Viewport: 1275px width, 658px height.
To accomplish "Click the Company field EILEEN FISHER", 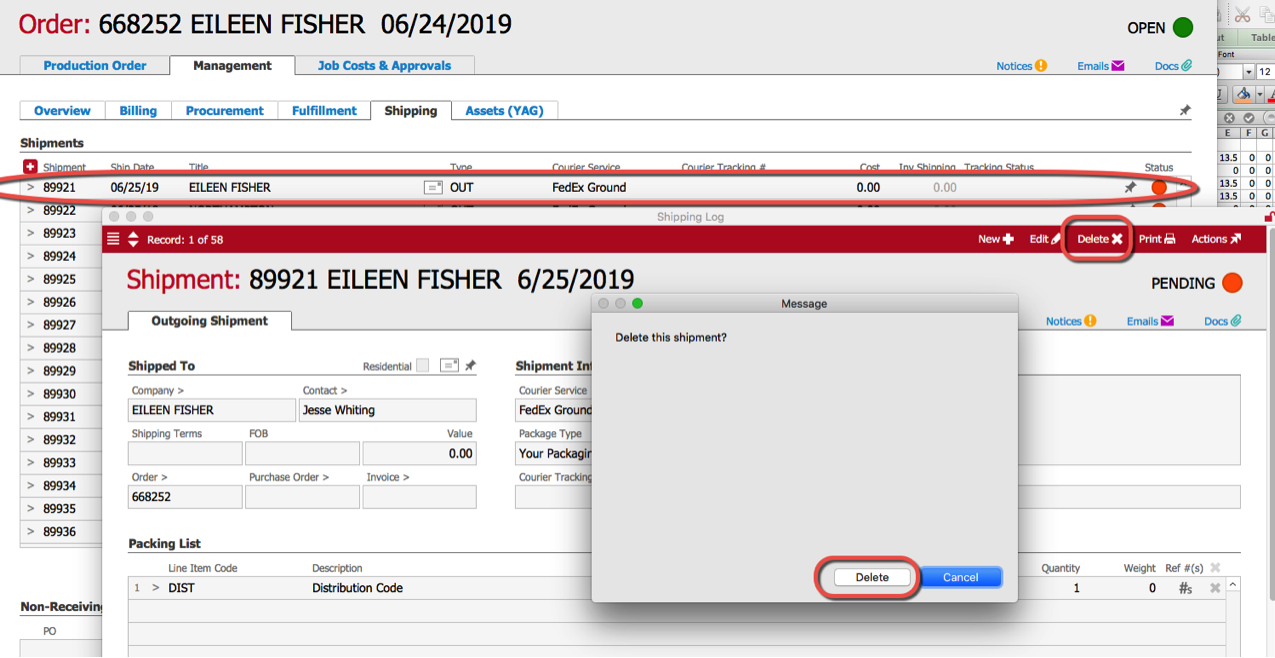I will [212, 410].
